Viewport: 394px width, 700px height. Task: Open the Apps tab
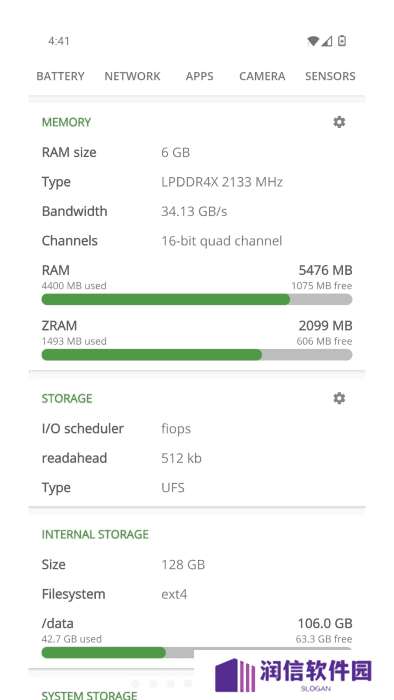(x=199, y=76)
